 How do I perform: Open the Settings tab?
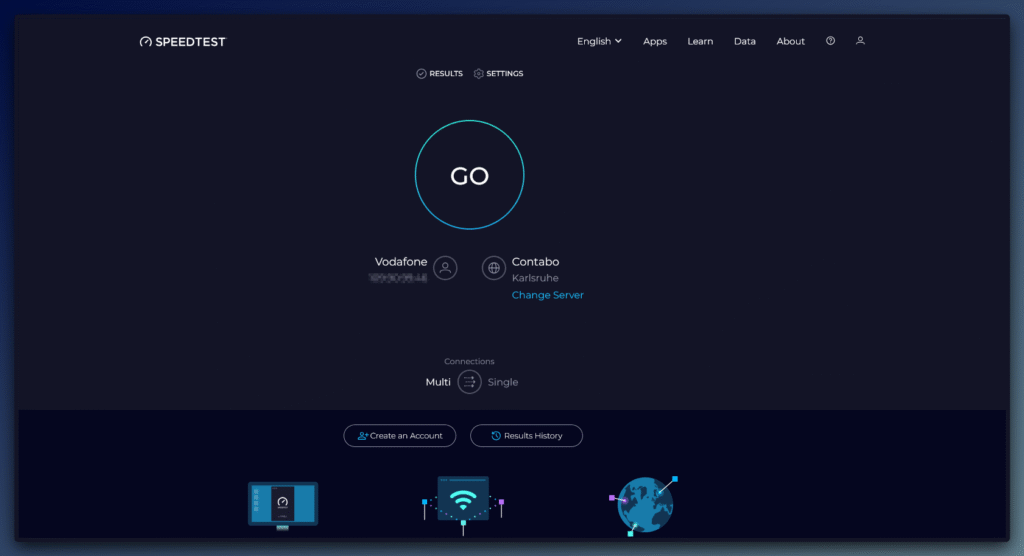(x=499, y=74)
